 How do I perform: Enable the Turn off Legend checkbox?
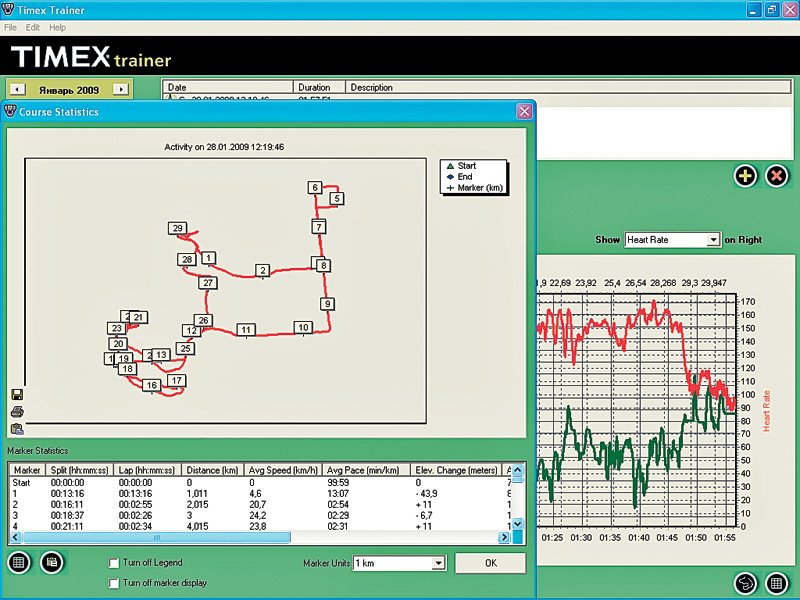pos(114,563)
